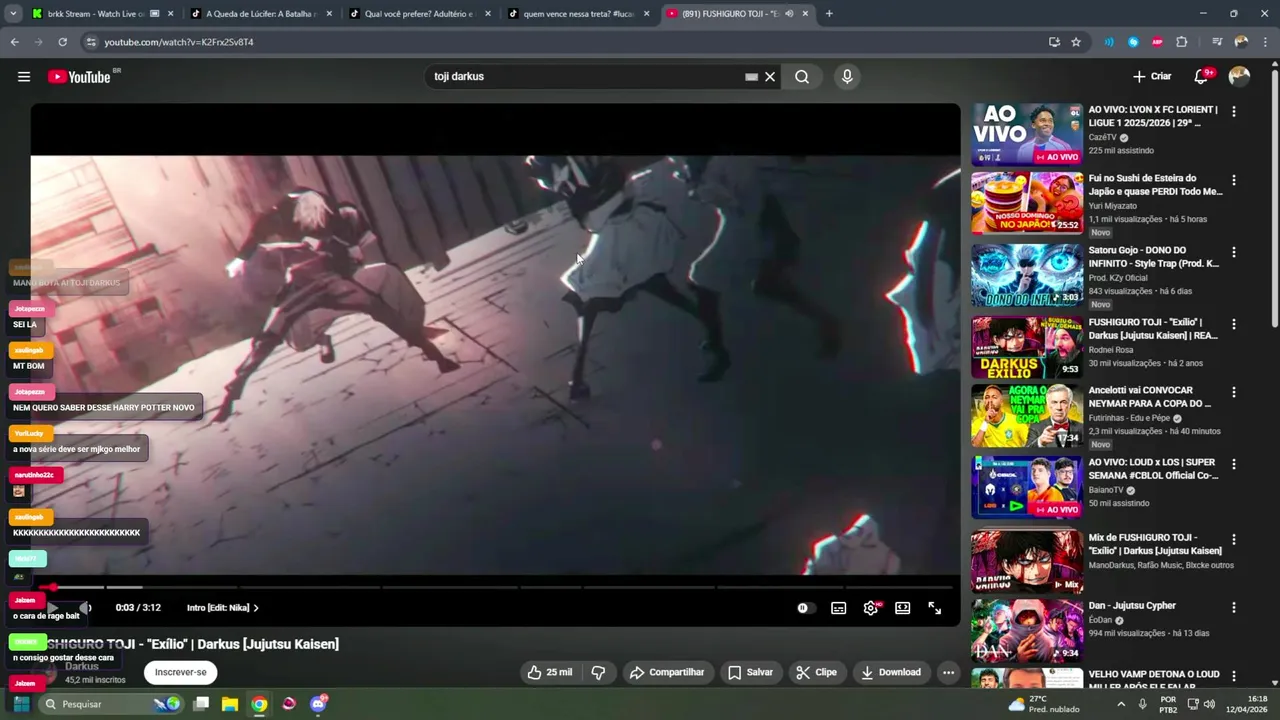Open Task View on the taskbar

(201, 704)
